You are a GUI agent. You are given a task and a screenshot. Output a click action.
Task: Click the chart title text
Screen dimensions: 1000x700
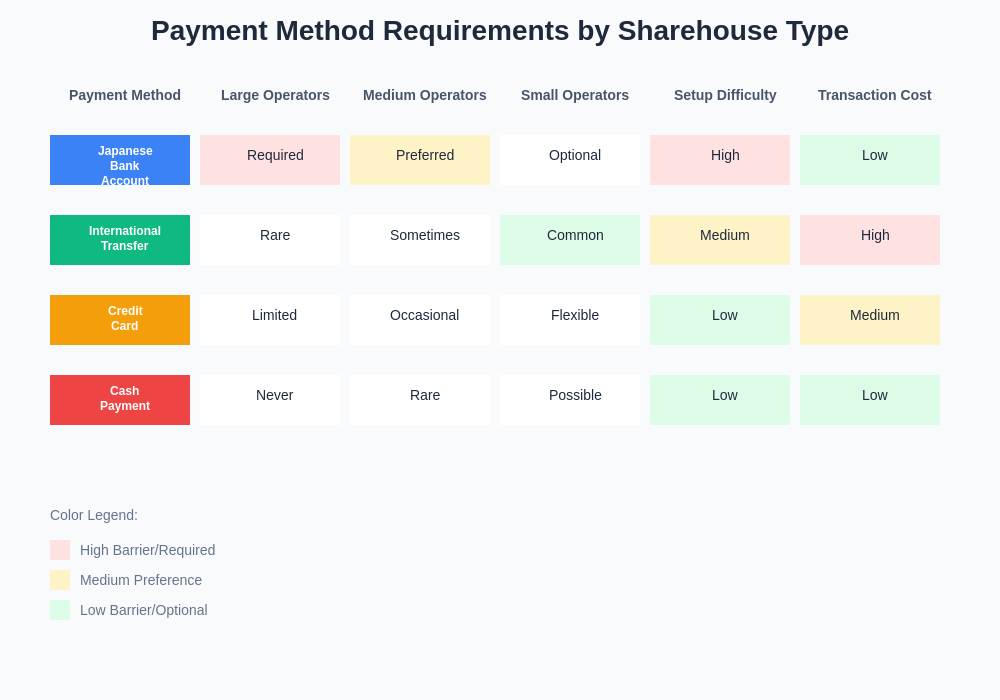500,31
